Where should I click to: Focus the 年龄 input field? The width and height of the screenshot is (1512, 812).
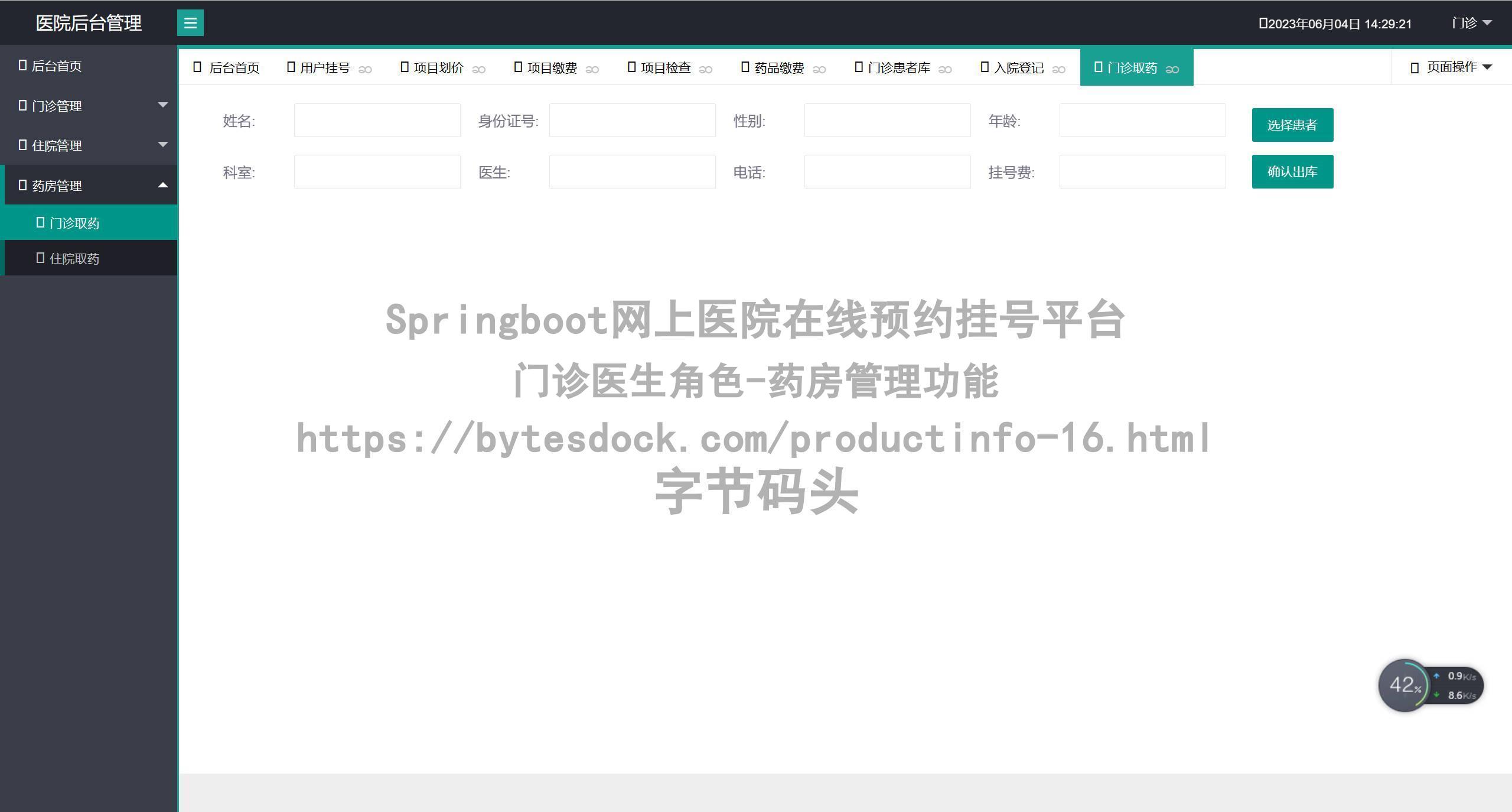click(x=1143, y=120)
